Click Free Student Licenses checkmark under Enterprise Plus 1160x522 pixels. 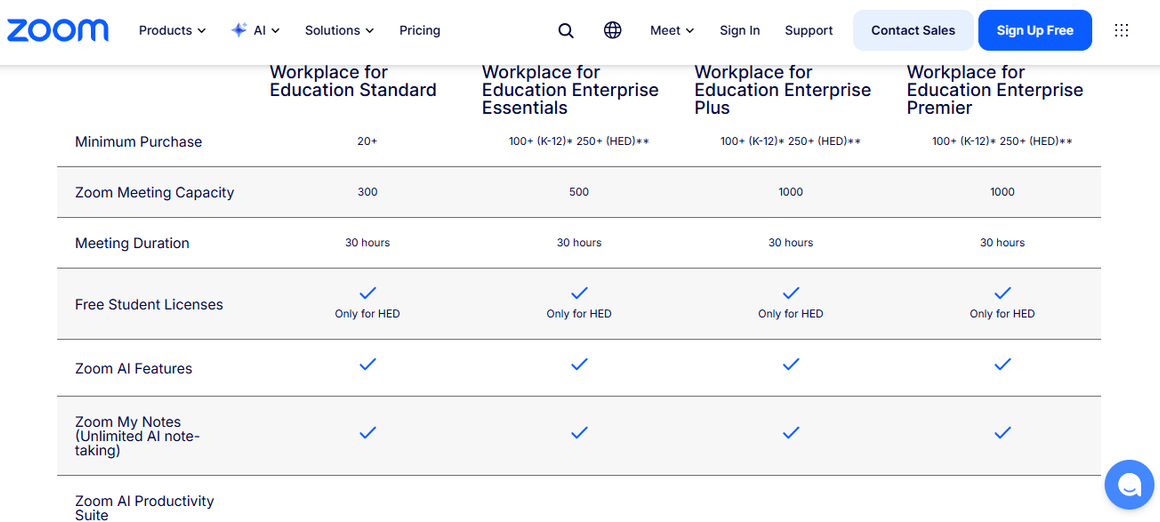[x=791, y=293]
